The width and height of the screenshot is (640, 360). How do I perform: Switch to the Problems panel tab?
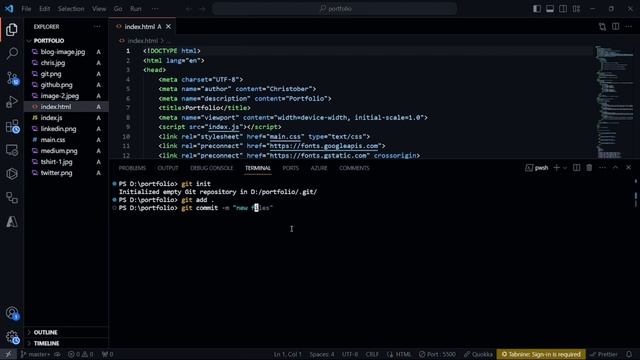pos(132,168)
